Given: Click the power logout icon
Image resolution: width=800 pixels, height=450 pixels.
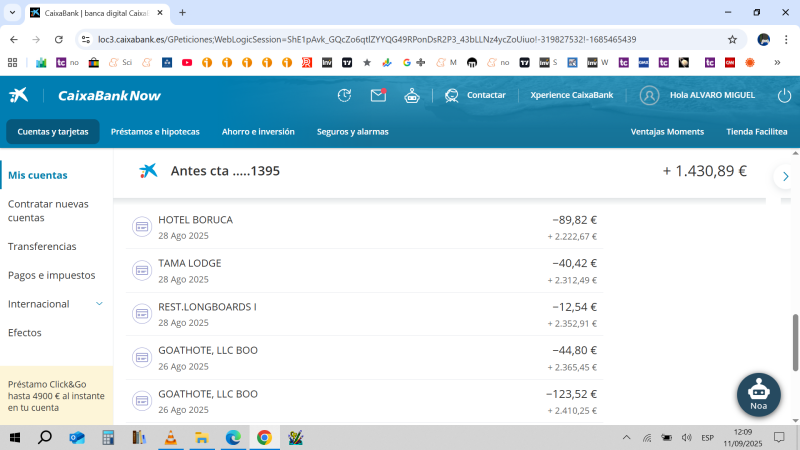Looking at the screenshot, I should click(784, 95).
